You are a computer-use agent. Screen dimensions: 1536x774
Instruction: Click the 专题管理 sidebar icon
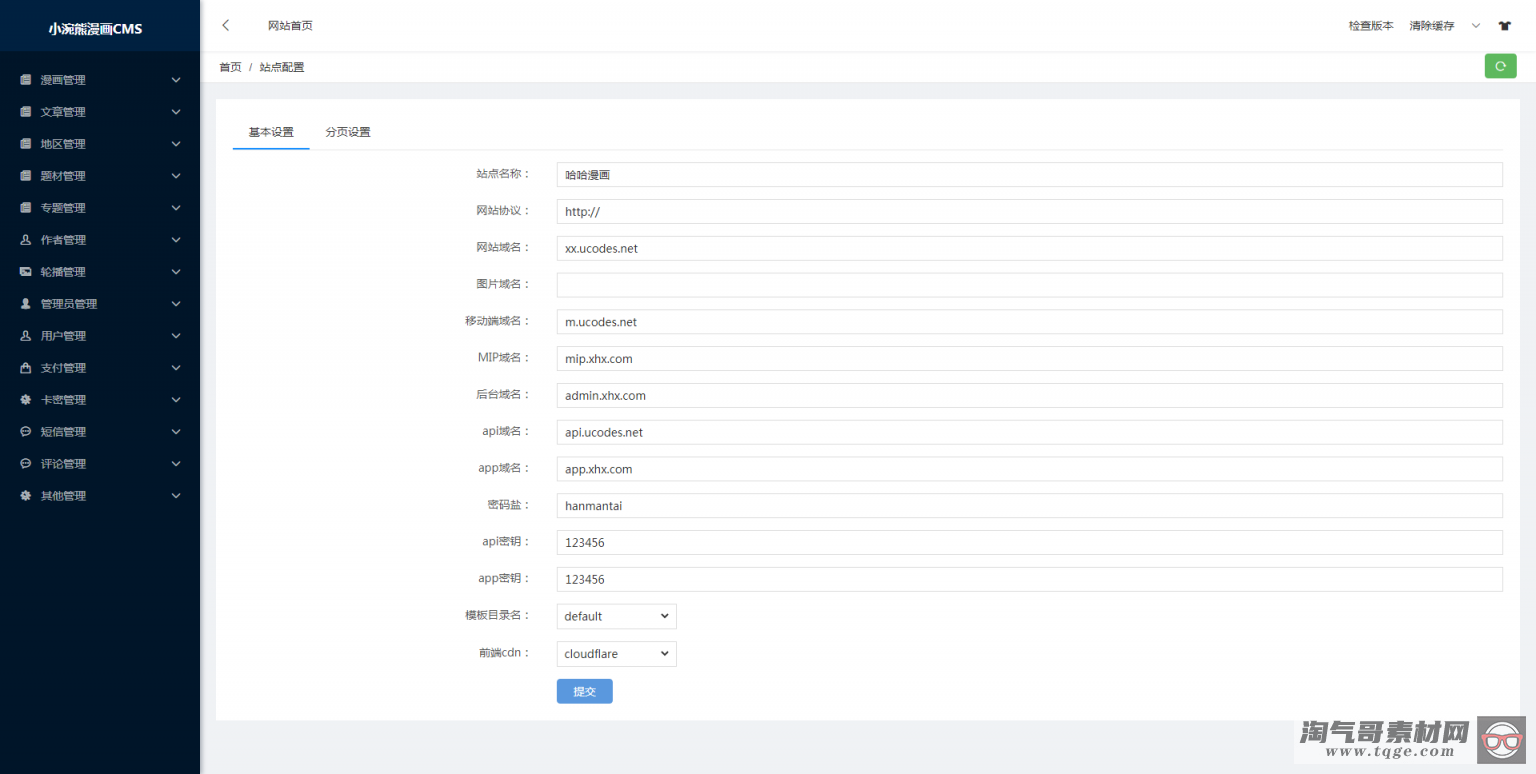[x=26, y=208]
